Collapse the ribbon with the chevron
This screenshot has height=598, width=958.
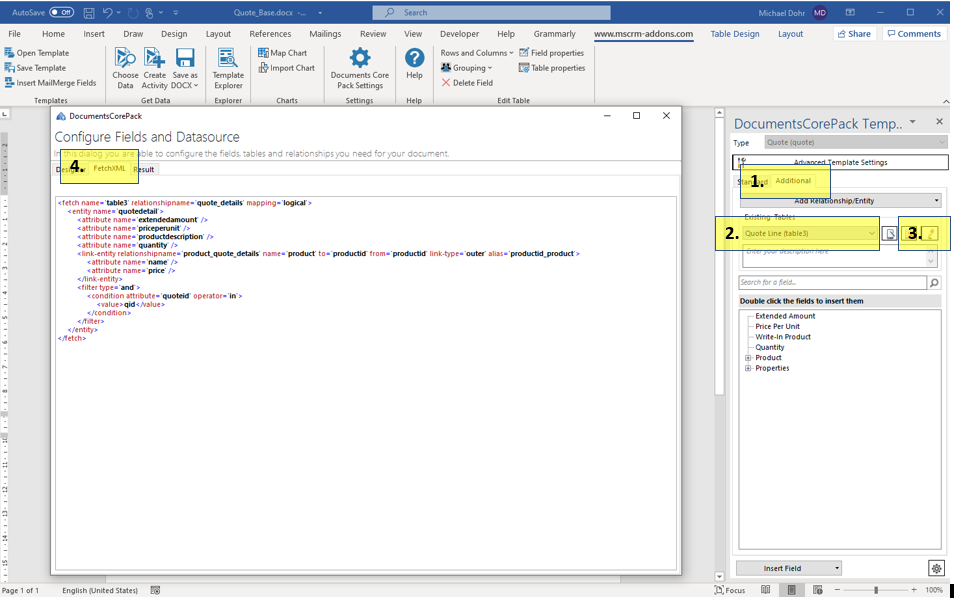click(x=946, y=101)
